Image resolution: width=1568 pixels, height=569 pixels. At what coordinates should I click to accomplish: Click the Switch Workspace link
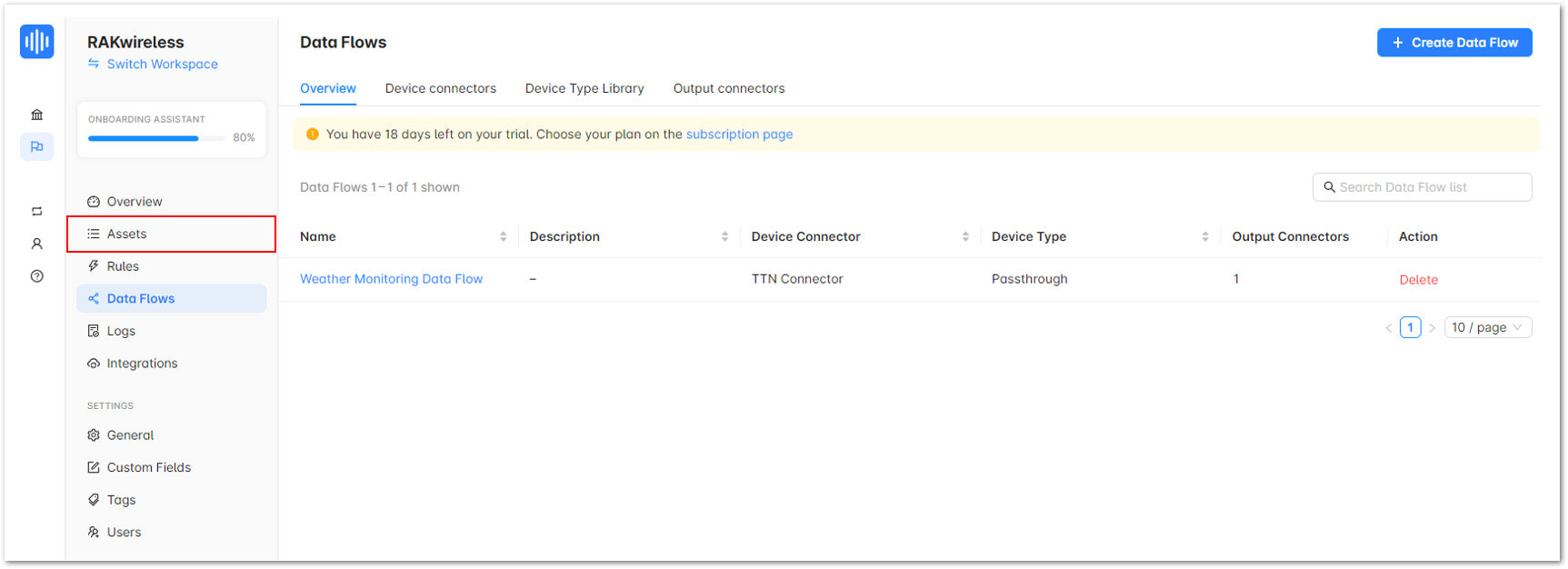(162, 64)
